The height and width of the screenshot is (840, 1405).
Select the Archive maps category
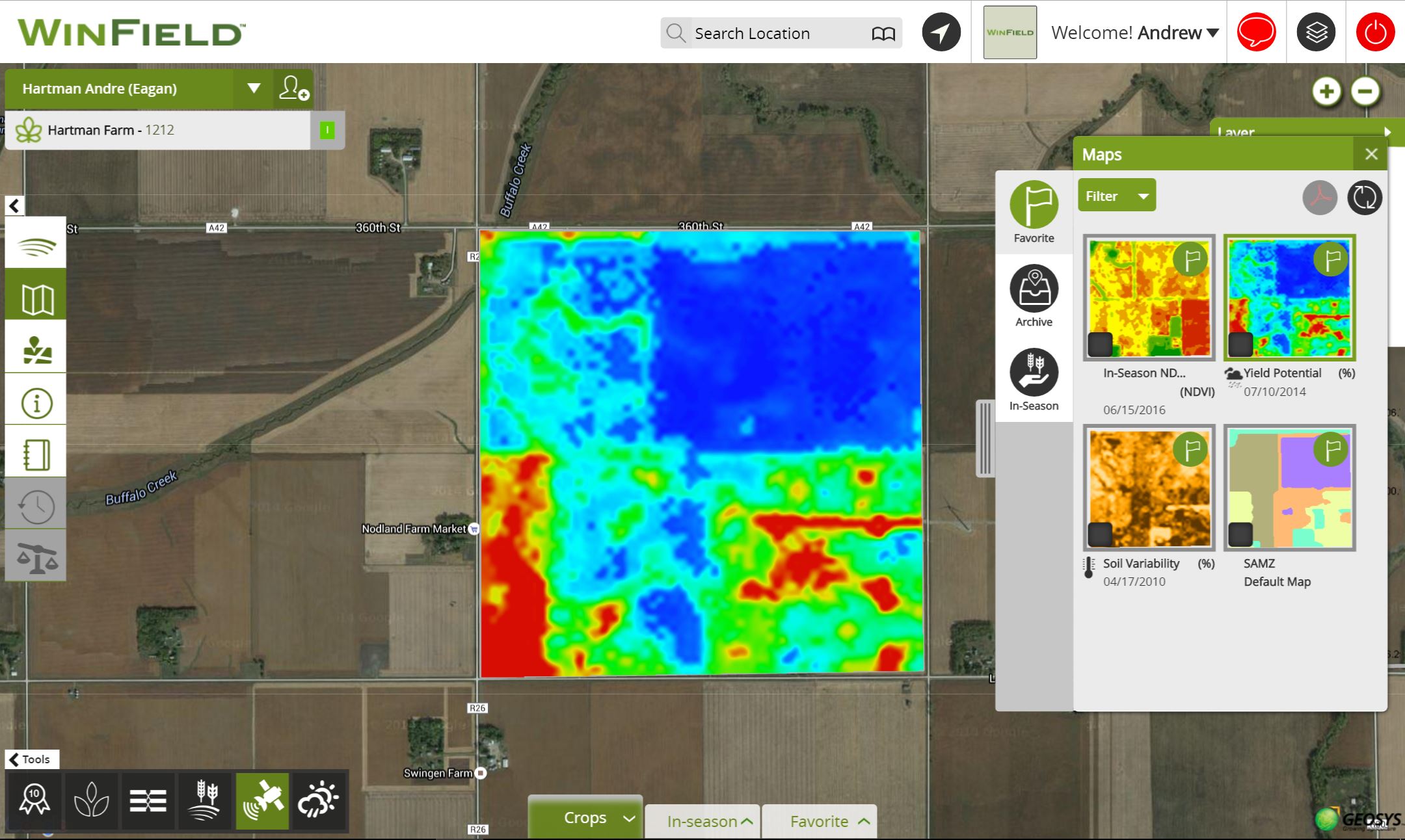[1034, 296]
